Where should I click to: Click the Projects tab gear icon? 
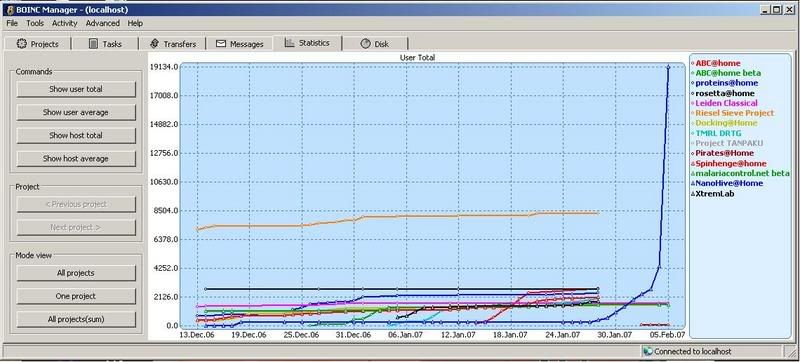[21, 44]
